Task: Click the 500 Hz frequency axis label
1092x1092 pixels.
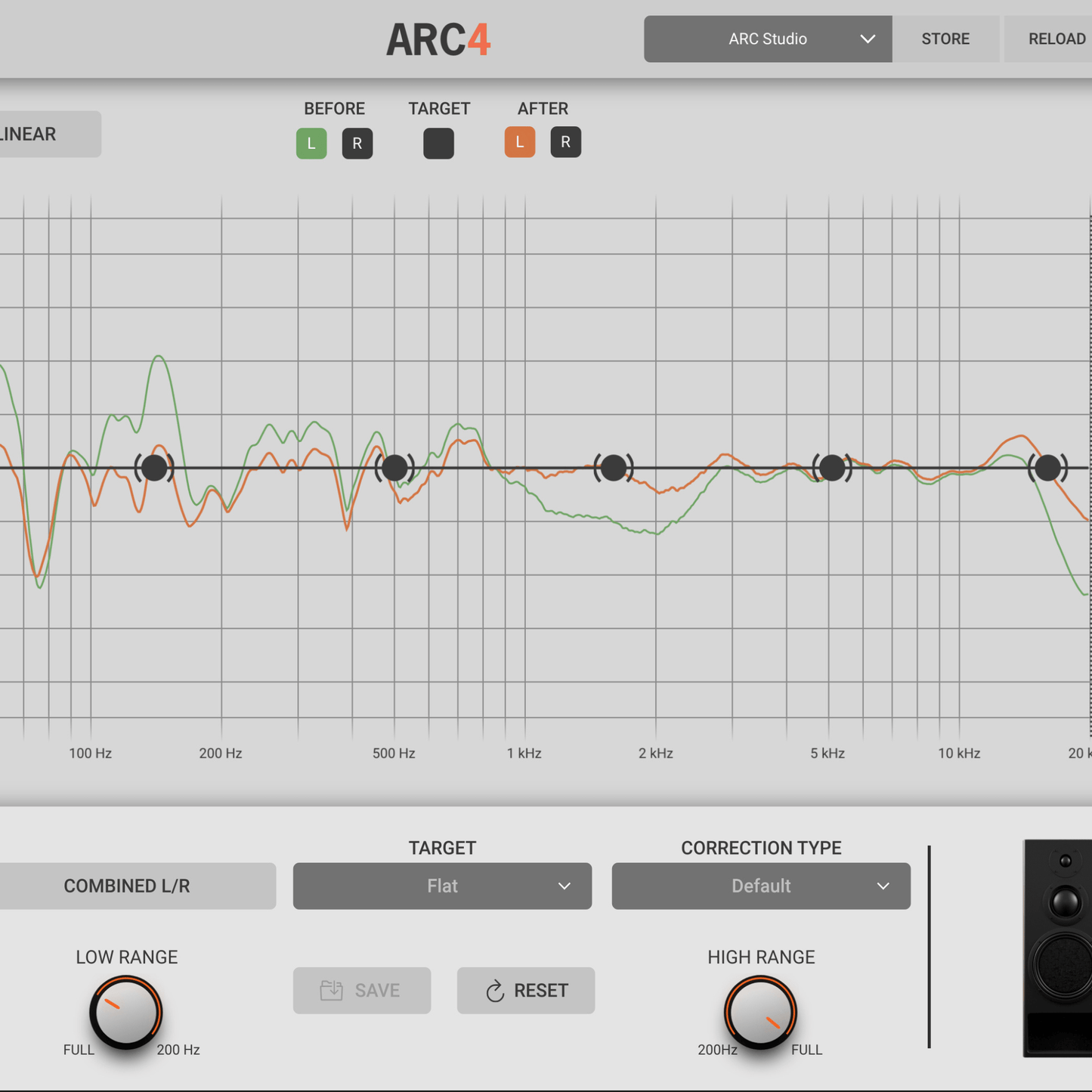Action: click(x=394, y=753)
